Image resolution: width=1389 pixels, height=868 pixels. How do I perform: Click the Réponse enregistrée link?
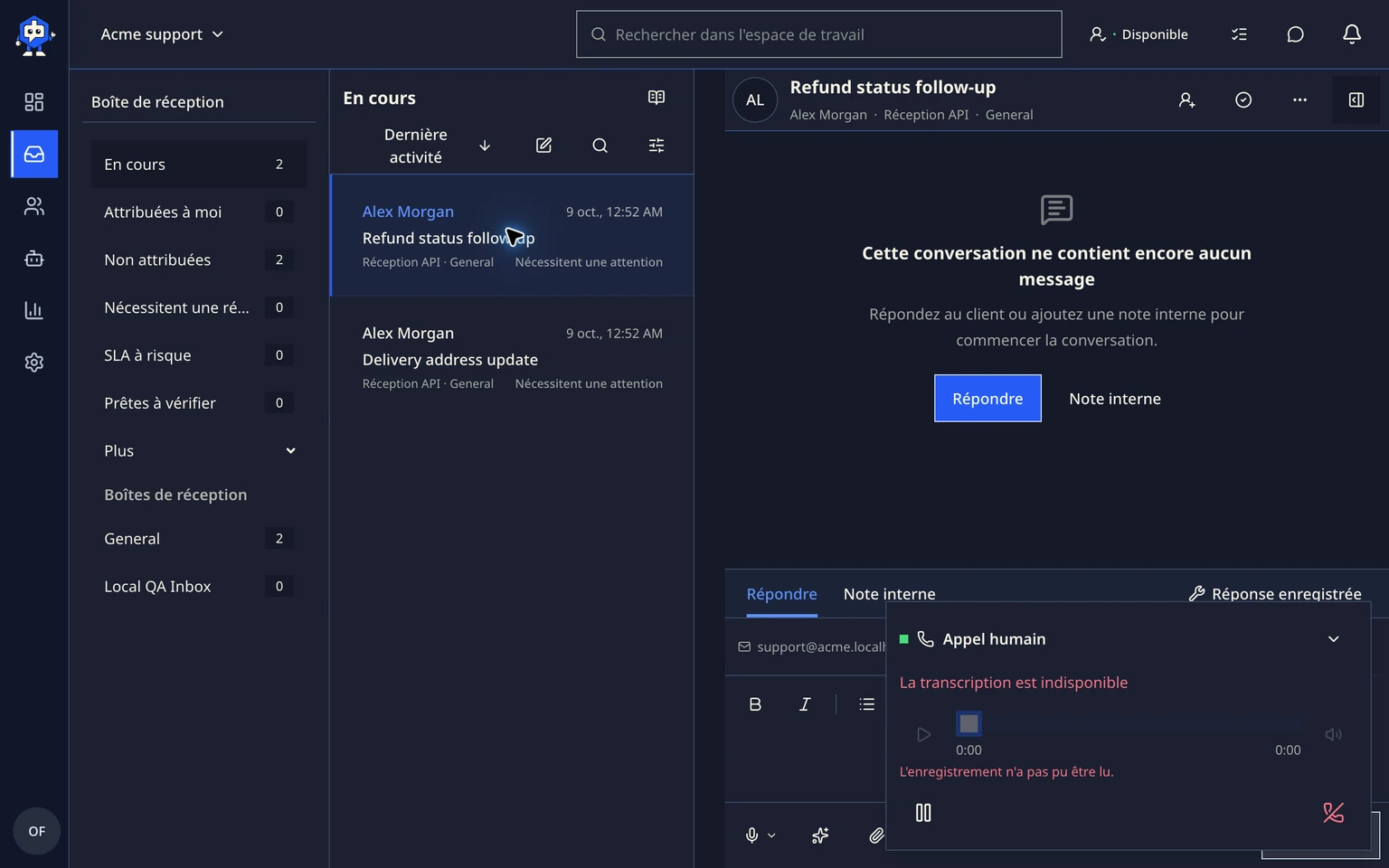pyautogui.click(x=1275, y=594)
